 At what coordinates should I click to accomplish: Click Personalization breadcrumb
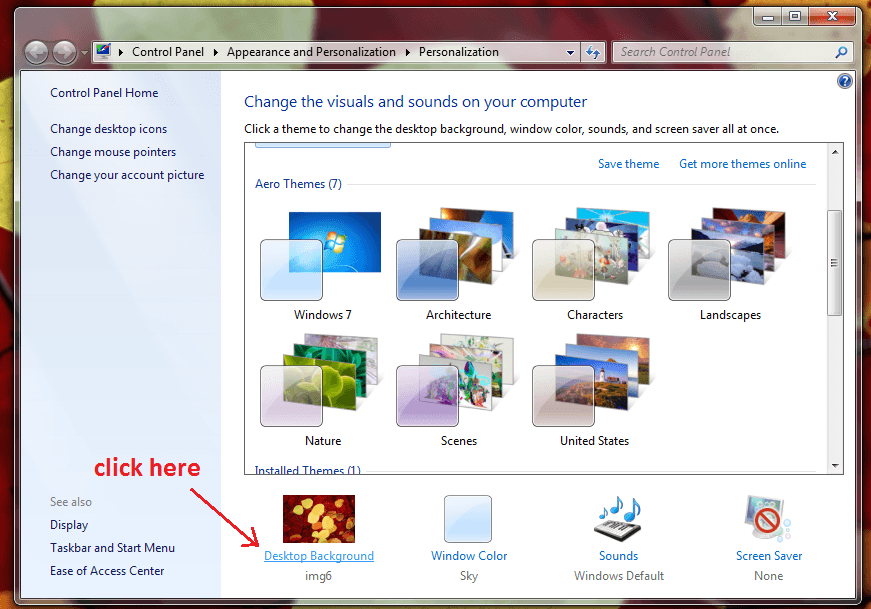click(x=458, y=52)
